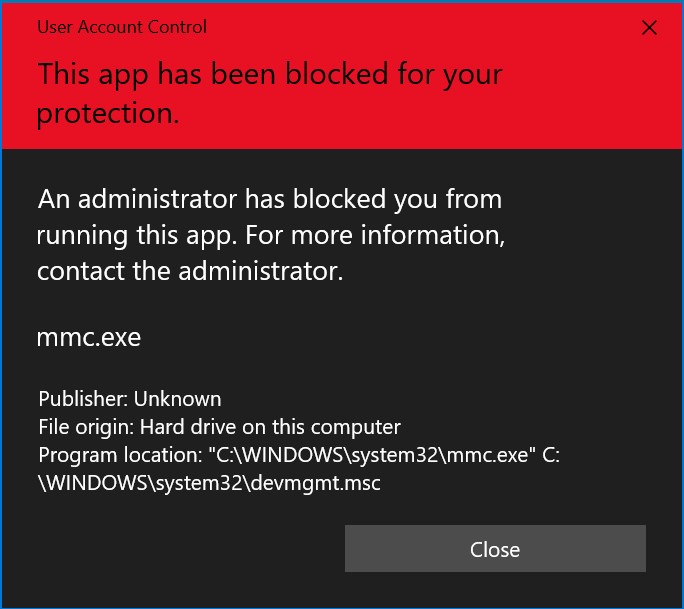Click the "contact the administrator." line
Viewport: 684px width, 609px height.
coord(190,271)
